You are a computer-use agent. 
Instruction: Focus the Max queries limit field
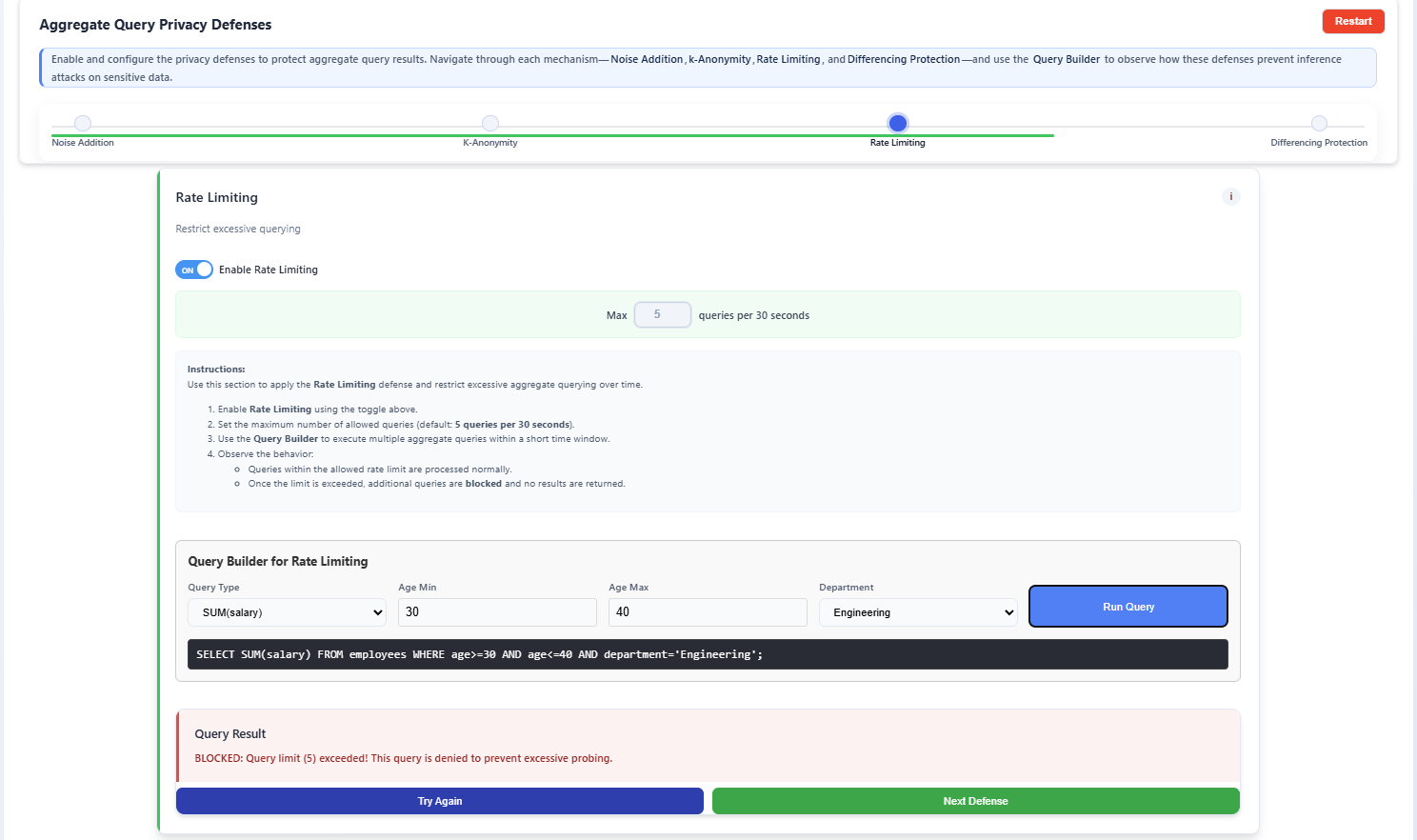coord(662,314)
